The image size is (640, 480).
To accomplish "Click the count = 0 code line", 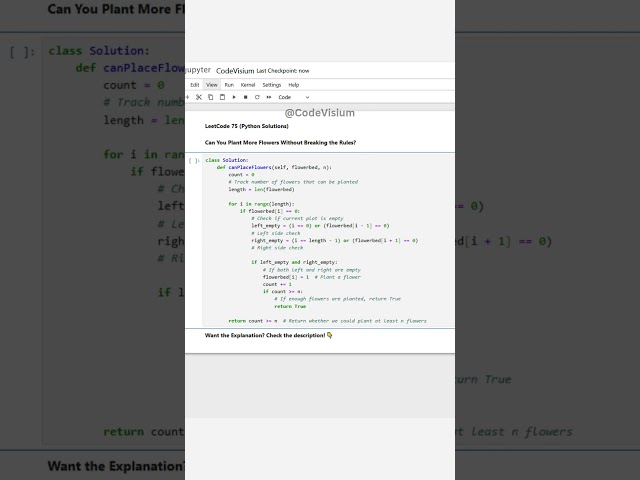I will (x=241, y=175).
